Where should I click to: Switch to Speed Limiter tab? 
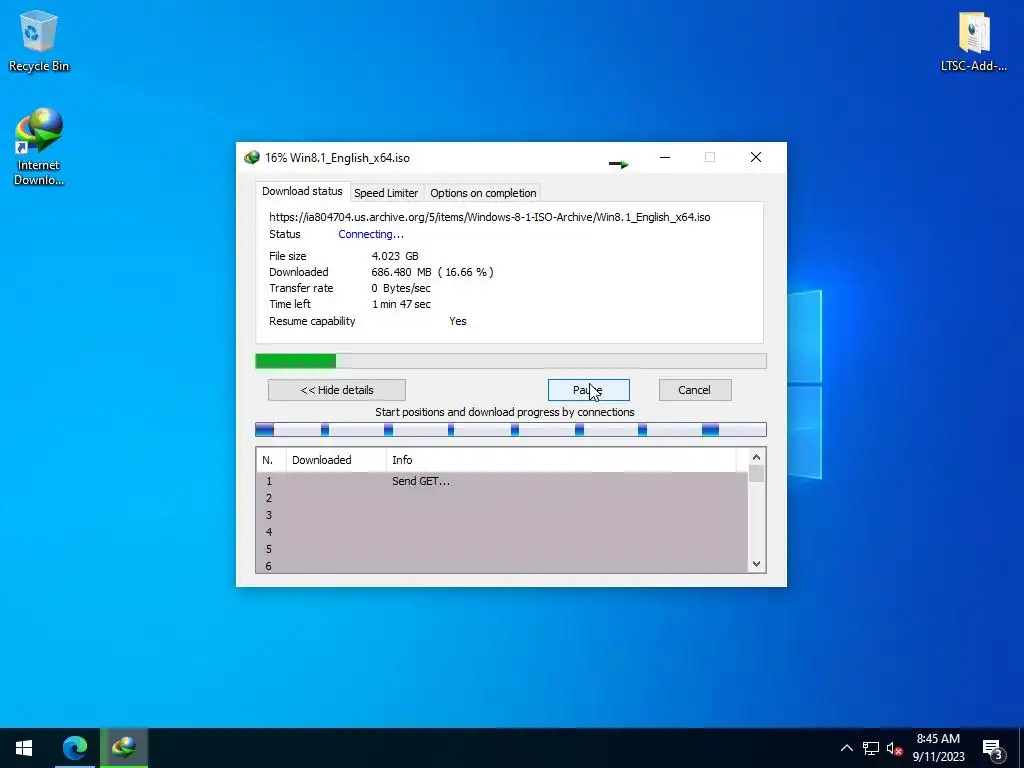point(386,193)
